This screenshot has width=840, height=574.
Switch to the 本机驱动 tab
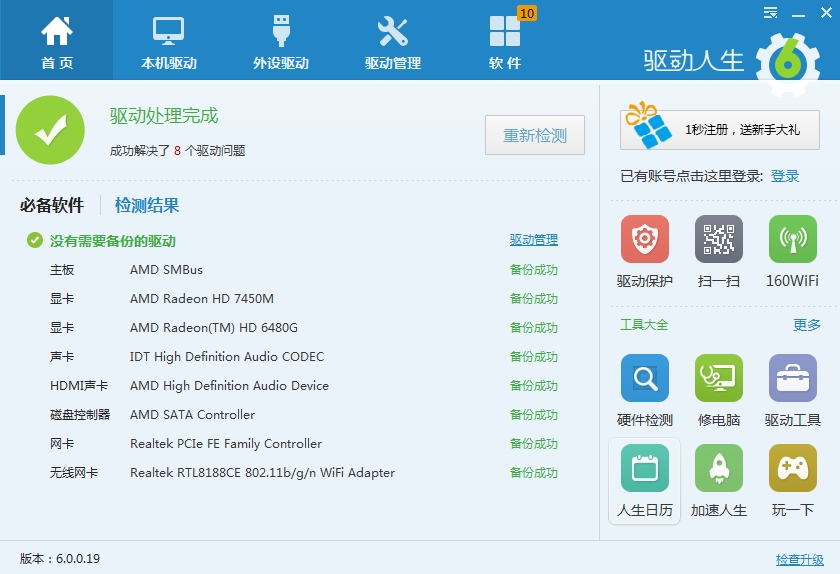coord(169,41)
